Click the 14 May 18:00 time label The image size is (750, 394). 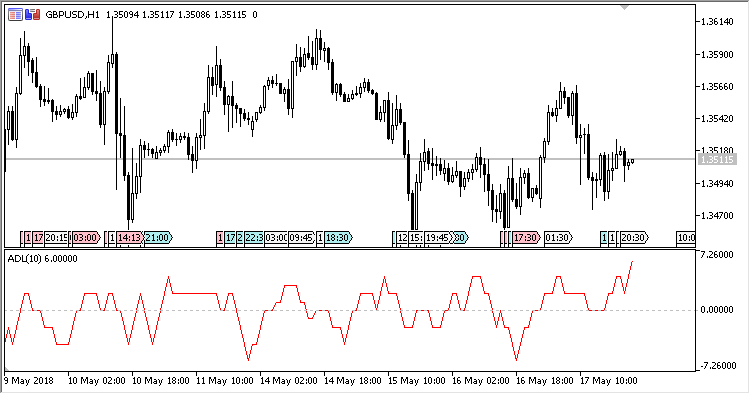point(353,381)
